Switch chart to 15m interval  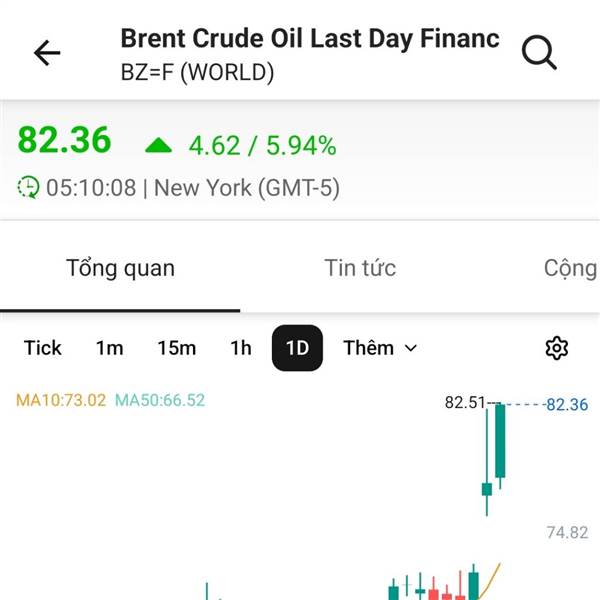pyautogui.click(x=176, y=348)
